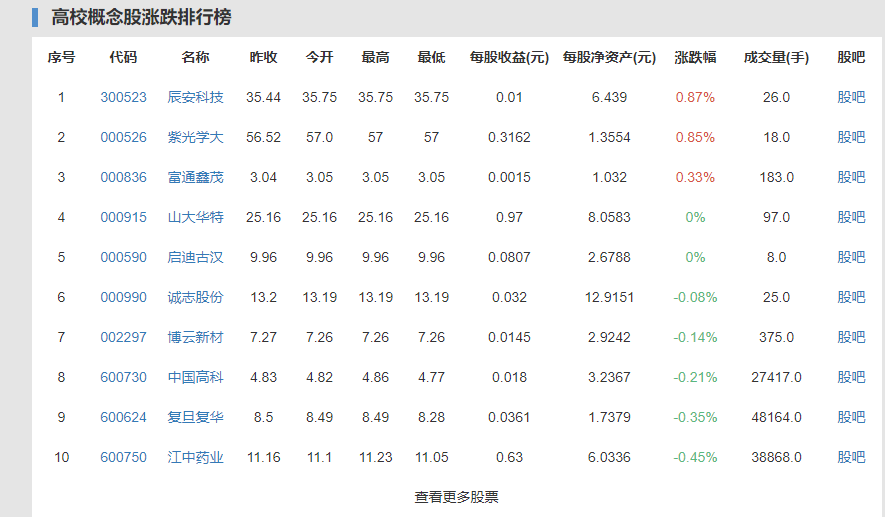Image resolution: width=885 pixels, height=517 pixels.
Task: Click stock name 江中药业
Action: pyautogui.click(x=195, y=457)
